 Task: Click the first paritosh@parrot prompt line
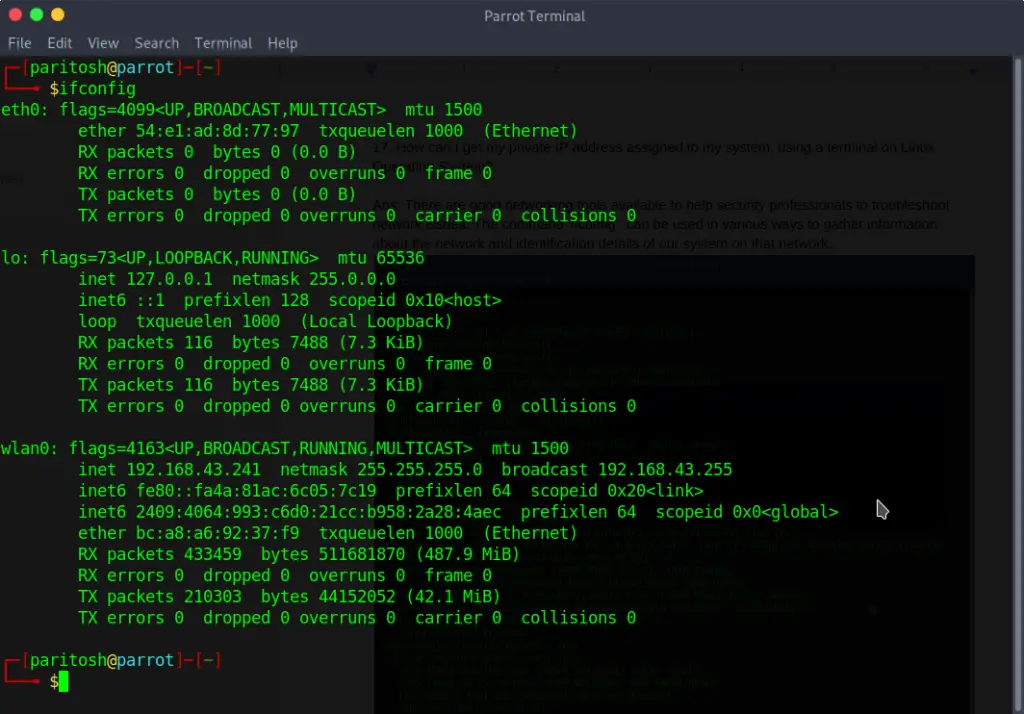tap(112, 67)
